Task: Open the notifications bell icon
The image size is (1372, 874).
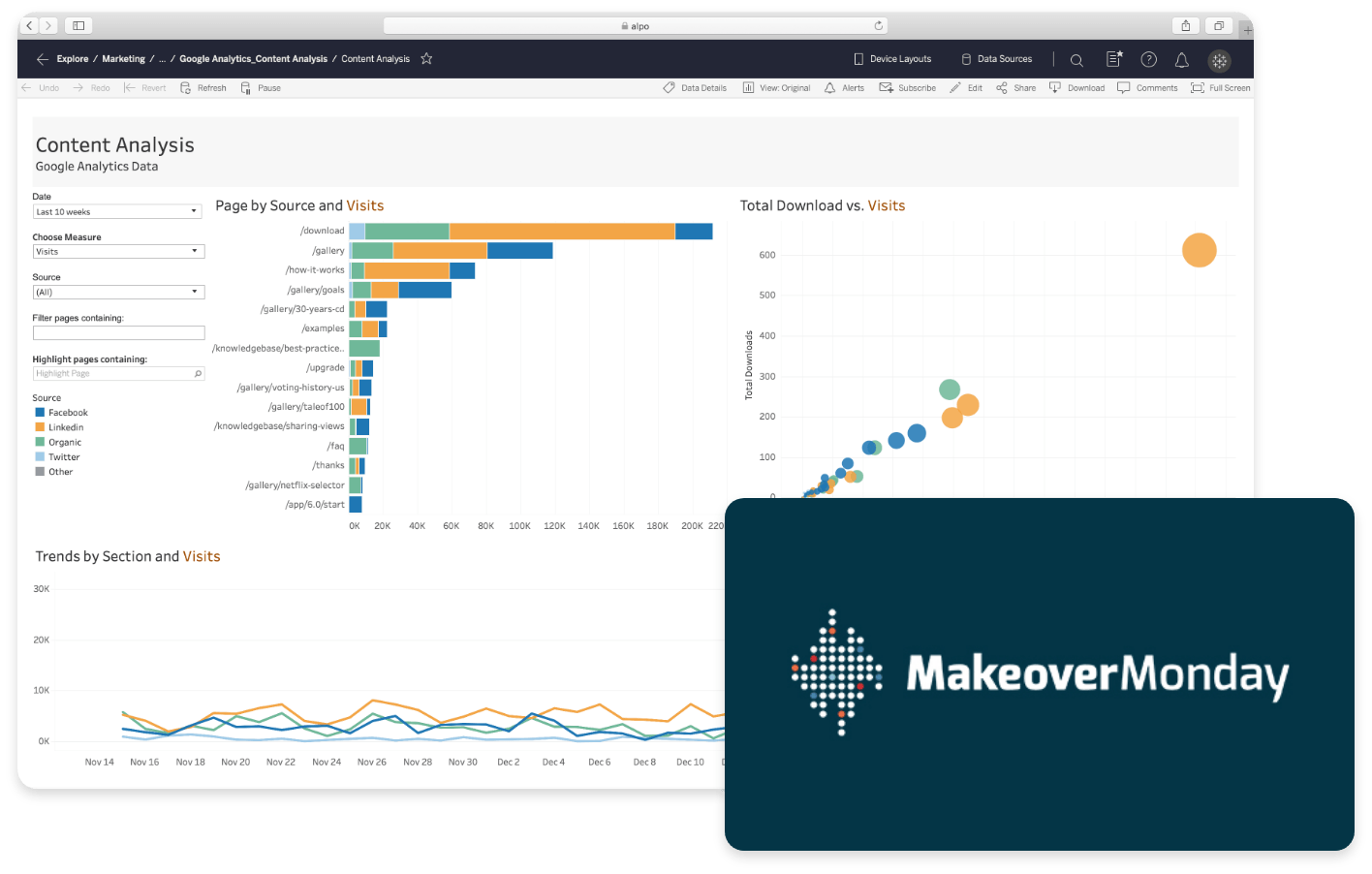Action: (1181, 60)
